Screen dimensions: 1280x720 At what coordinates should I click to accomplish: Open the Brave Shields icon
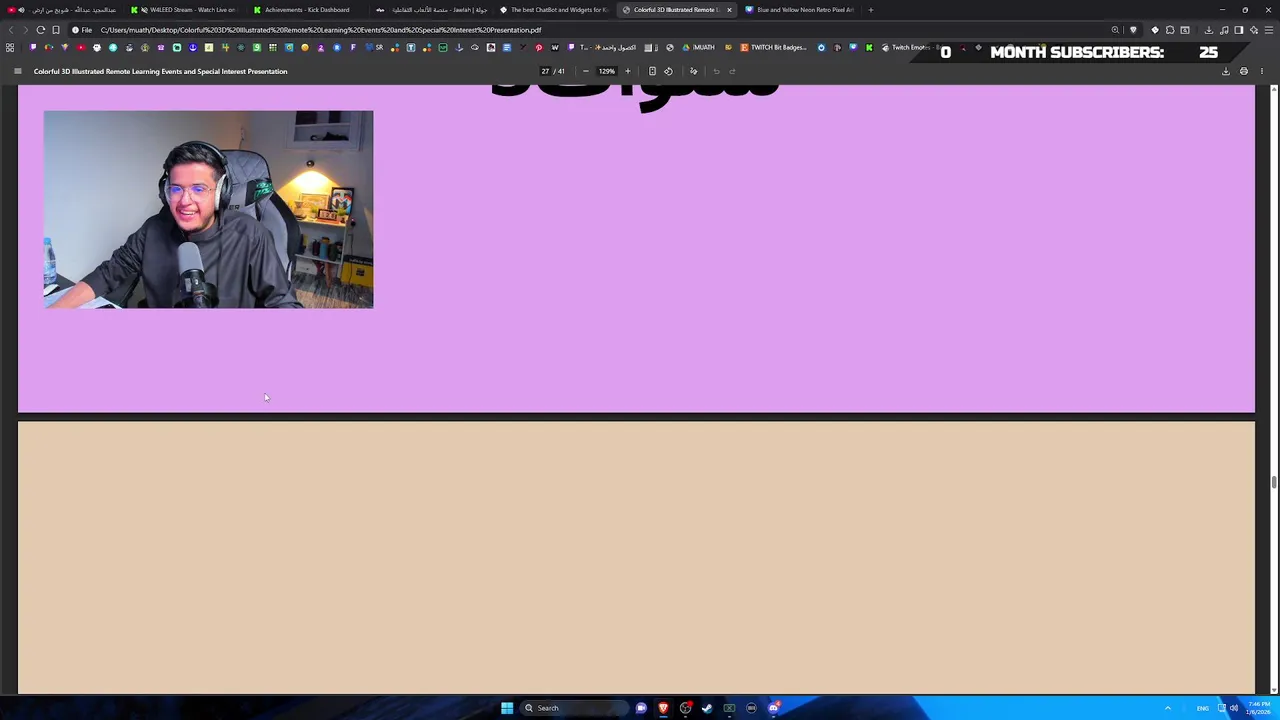point(1133,30)
